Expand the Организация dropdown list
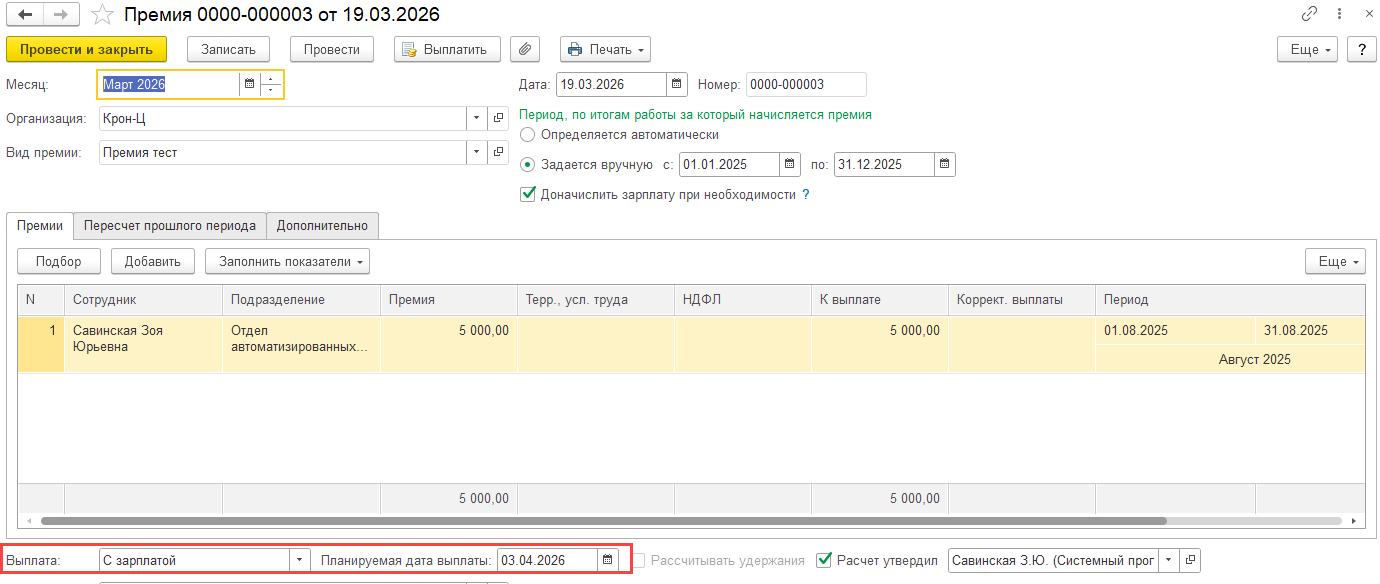The image size is (1380, 584). (x=476, y=119)
